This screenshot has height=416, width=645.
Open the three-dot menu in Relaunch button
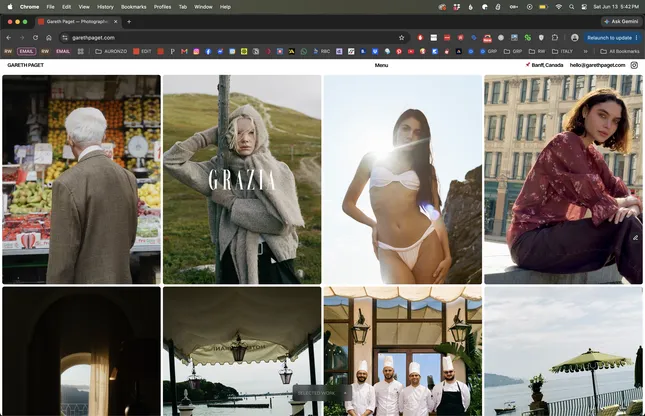tap(636, 37)
